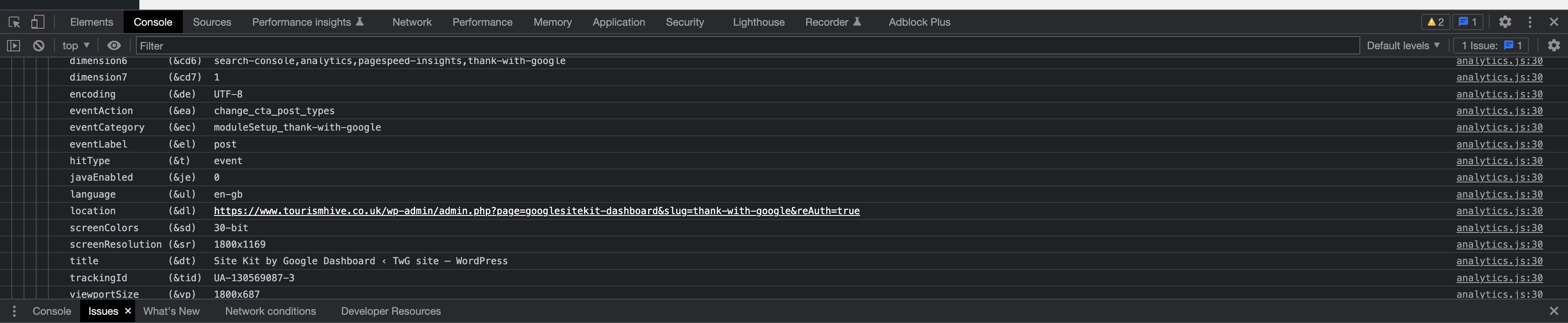Open the Lighthouse tab
The width and height of the screenshot is (1568, 323).
758,22
